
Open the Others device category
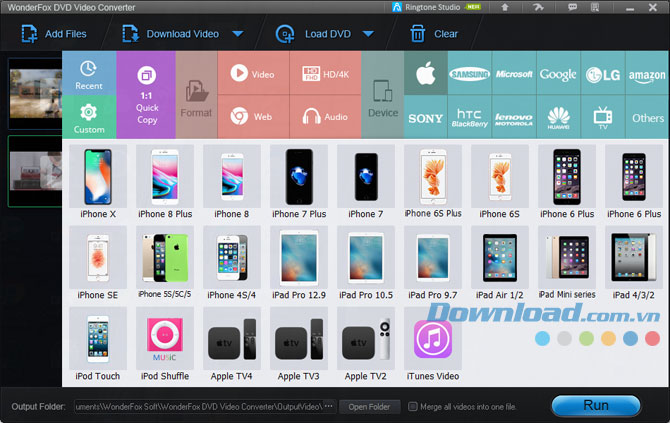[x=647, y=117]
